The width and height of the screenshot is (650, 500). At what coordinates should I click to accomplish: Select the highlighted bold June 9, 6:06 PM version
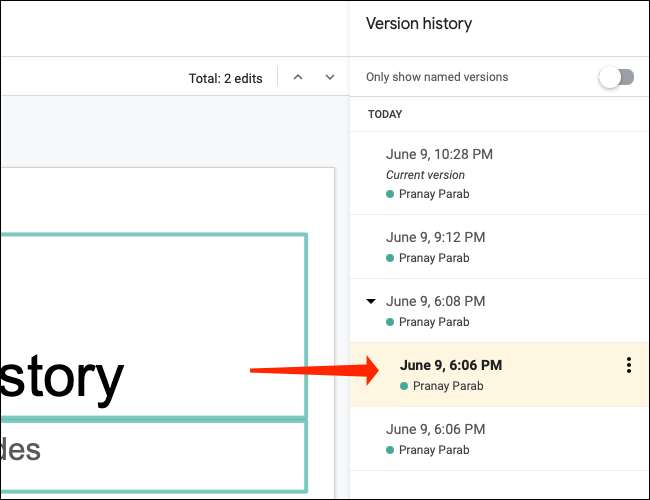450,365
